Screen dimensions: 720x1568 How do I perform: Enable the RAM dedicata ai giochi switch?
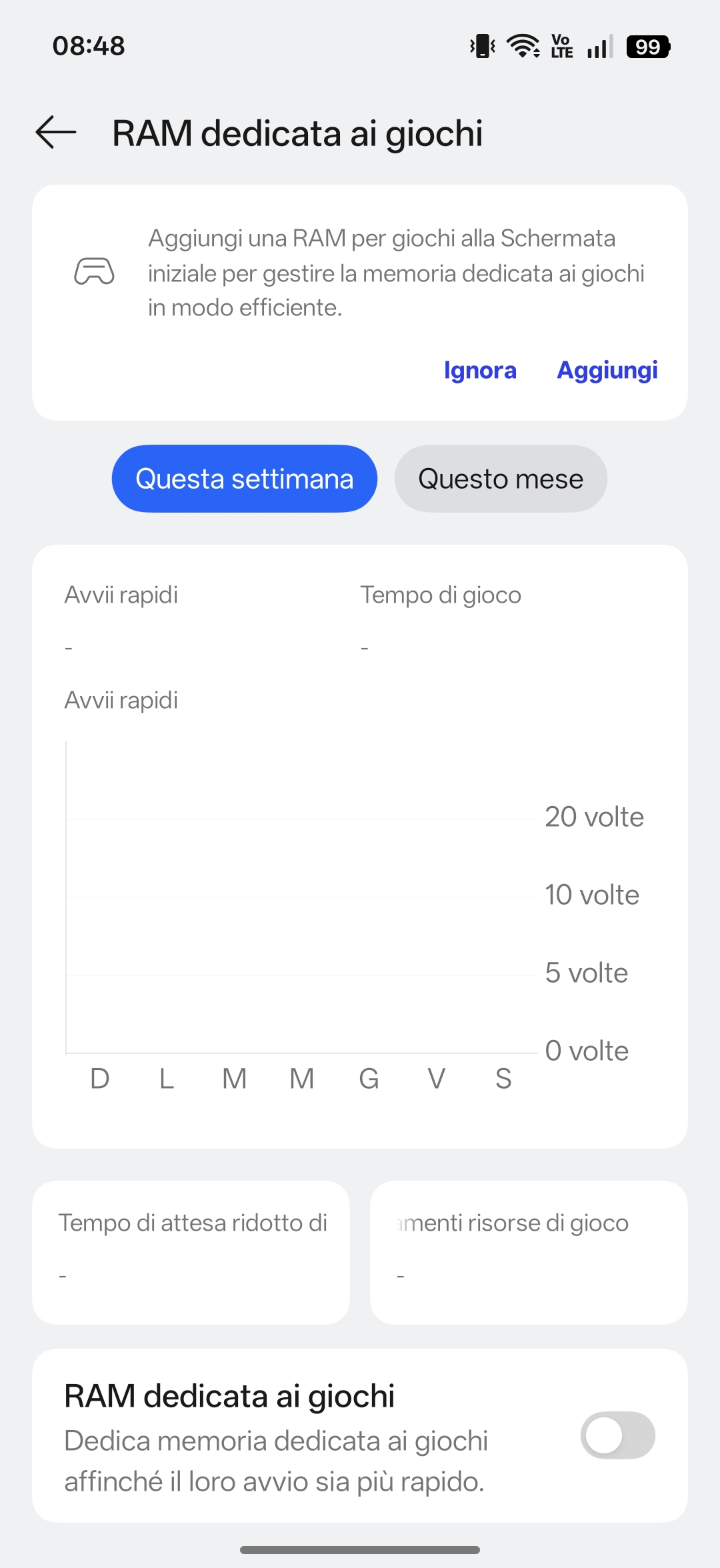click(x=617, y=1435)
